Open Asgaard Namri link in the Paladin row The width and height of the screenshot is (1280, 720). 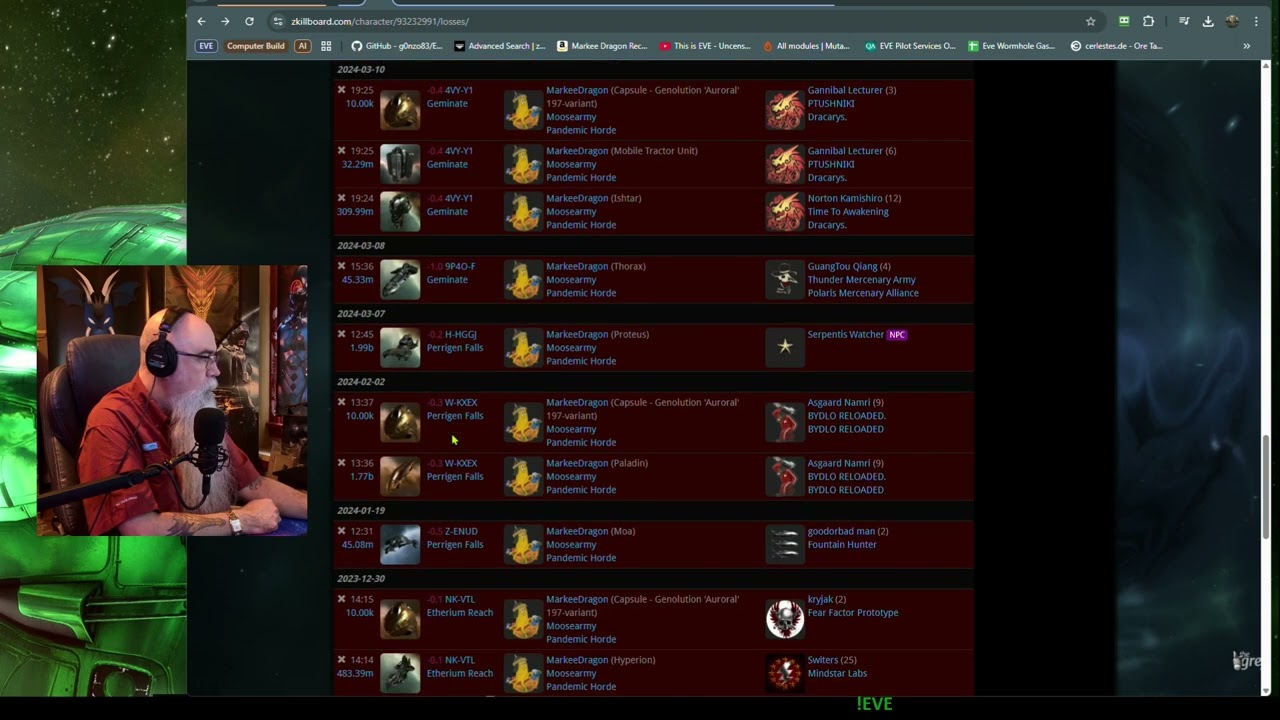[839, 463]
